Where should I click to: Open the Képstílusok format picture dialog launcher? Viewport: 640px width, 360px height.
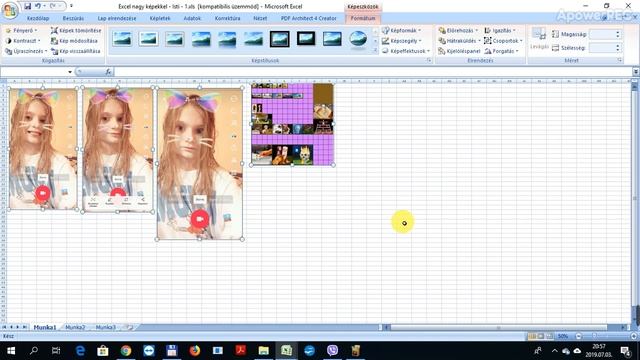point(429,60)
